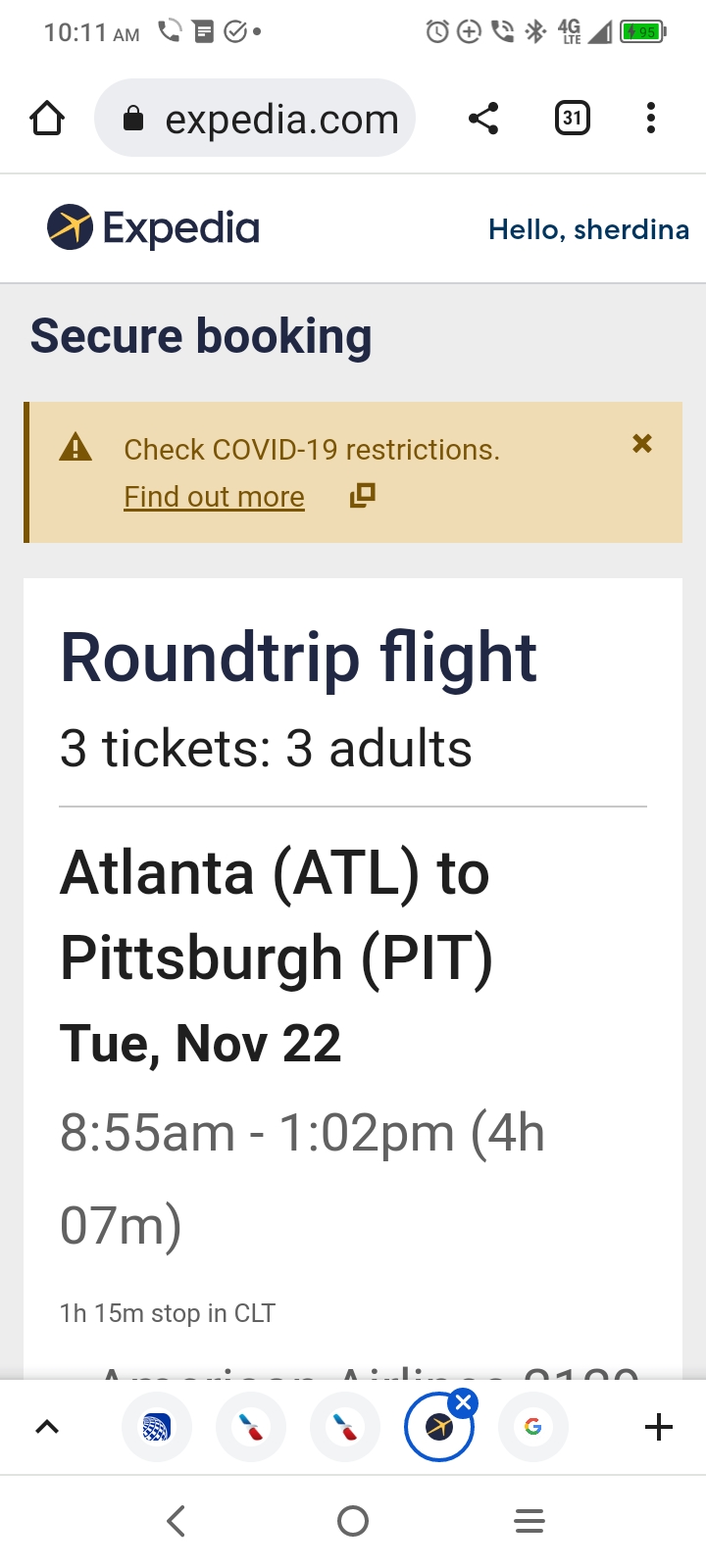The width and height of the screenshot is (706, 1568).
Task: Switch to the Google tab
Action: [533, 1427]
